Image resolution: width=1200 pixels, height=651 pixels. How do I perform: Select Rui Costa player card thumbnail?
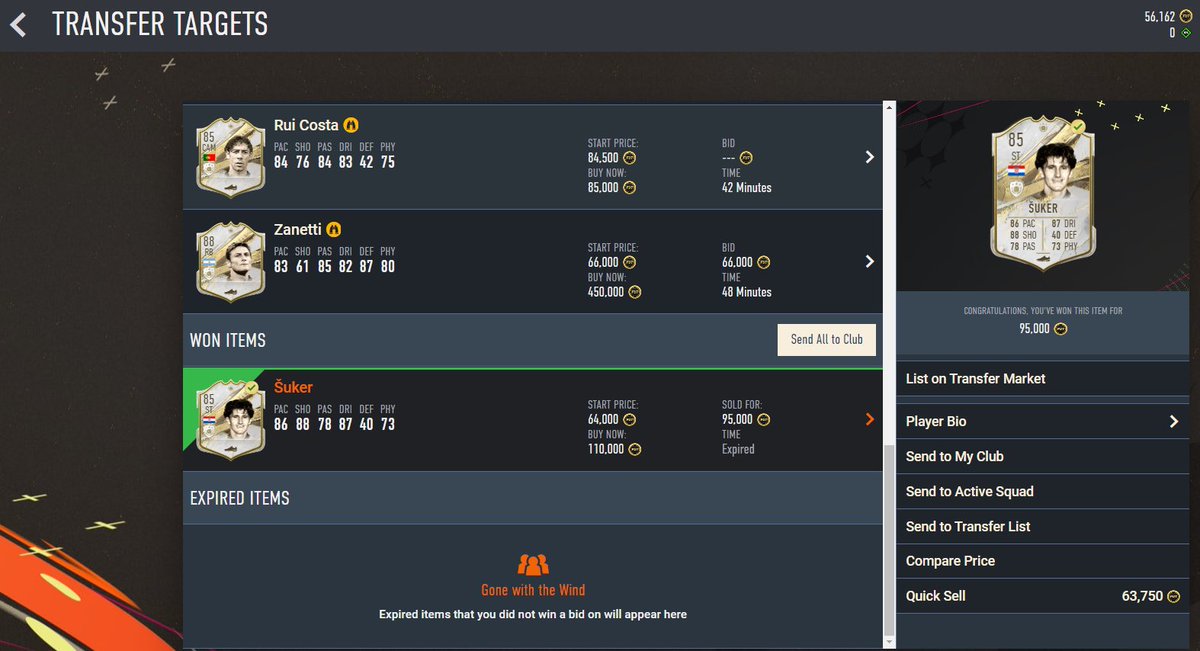point(231,156)
